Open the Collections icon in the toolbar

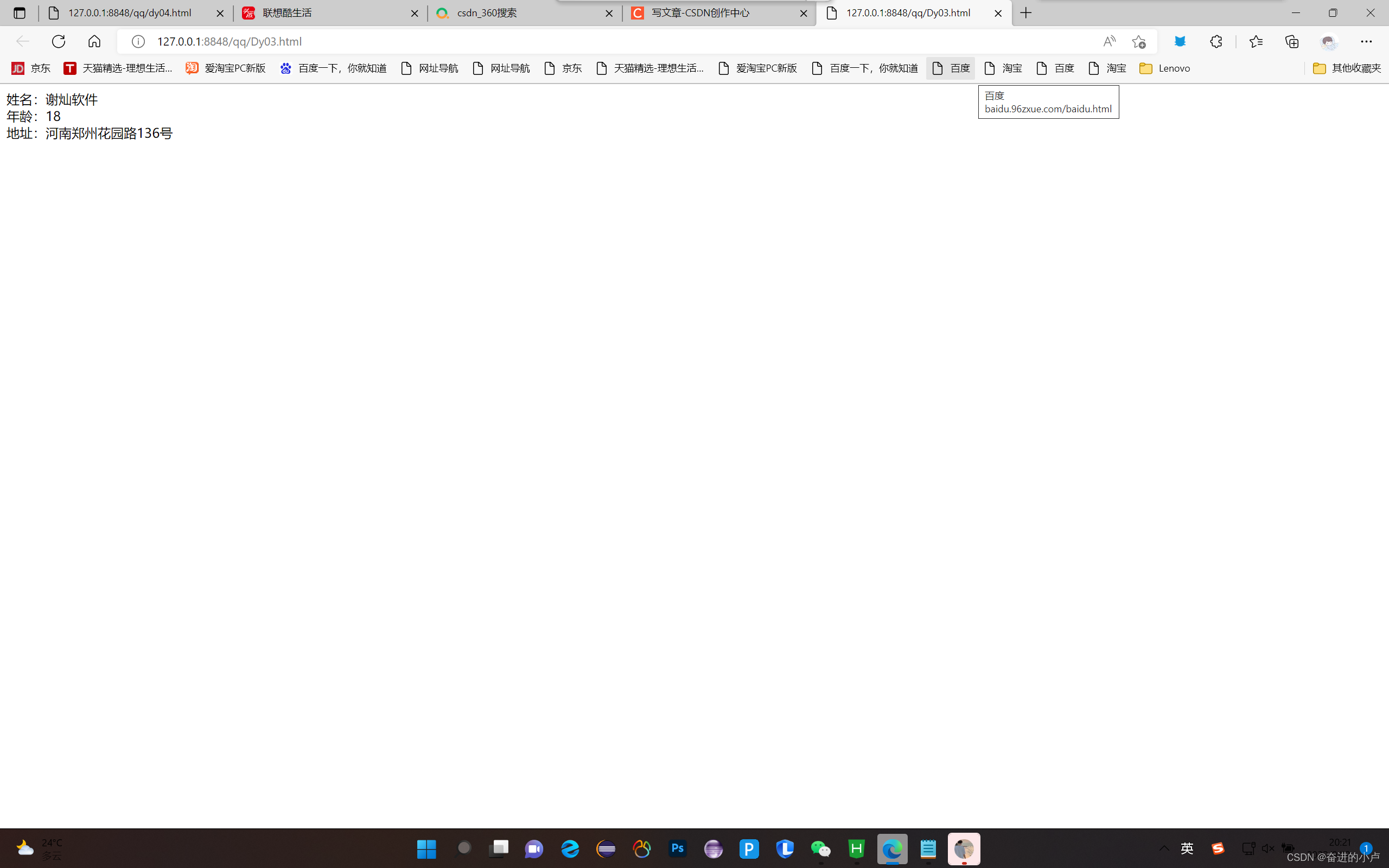click(x=1292, y=41)
